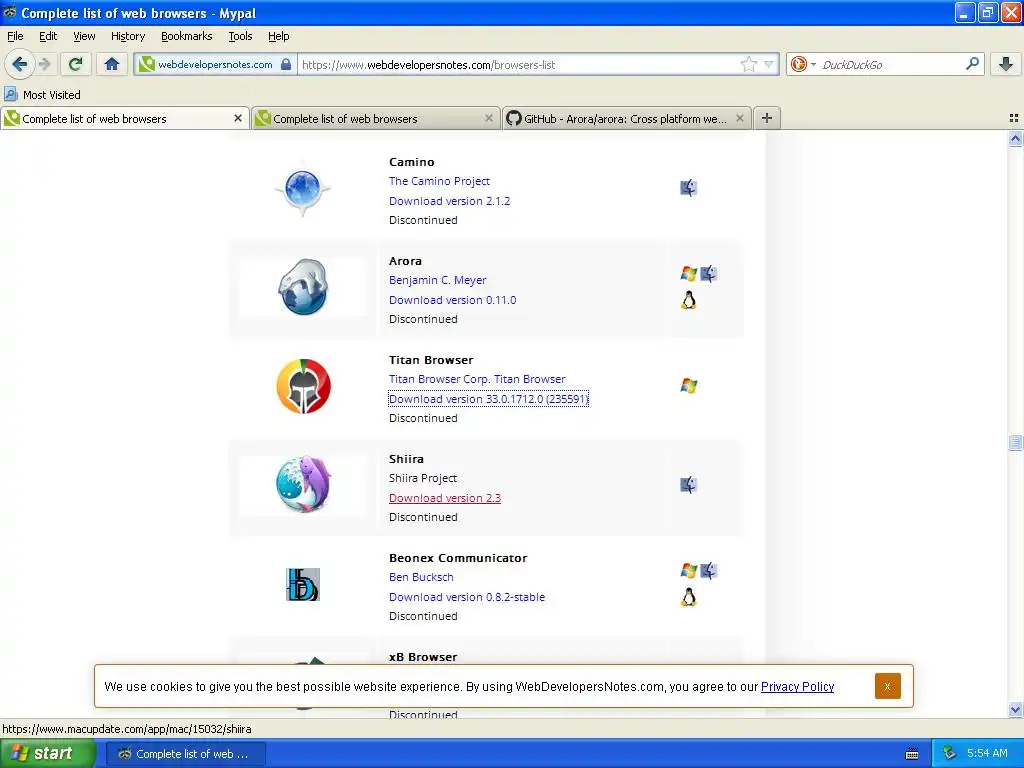This screenshot has width=1024, height=768.
Task: Click the Linux penguin in Beonex Communicator row
Action: click(x=688, y=598)
